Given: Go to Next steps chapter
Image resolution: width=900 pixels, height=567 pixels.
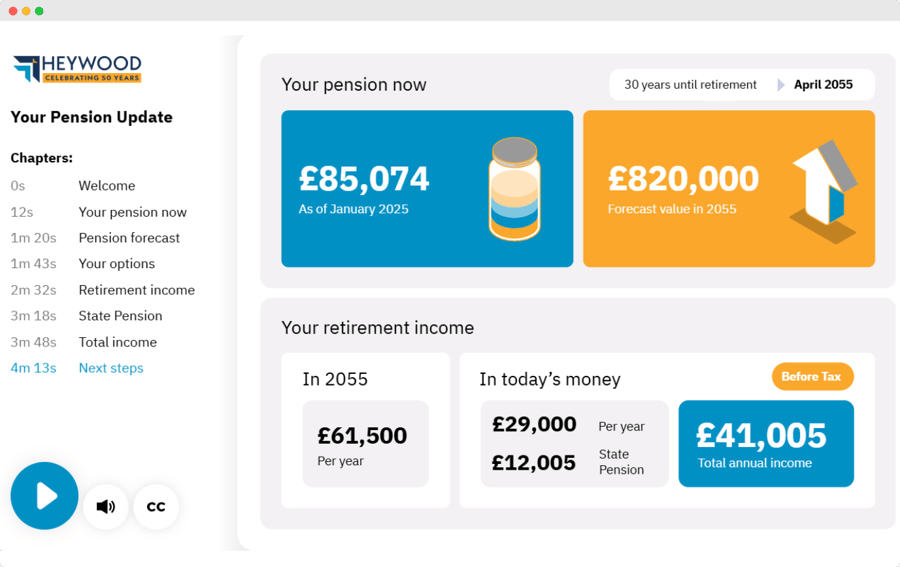Looking at the screenshot, I should (x=111, y=368).
